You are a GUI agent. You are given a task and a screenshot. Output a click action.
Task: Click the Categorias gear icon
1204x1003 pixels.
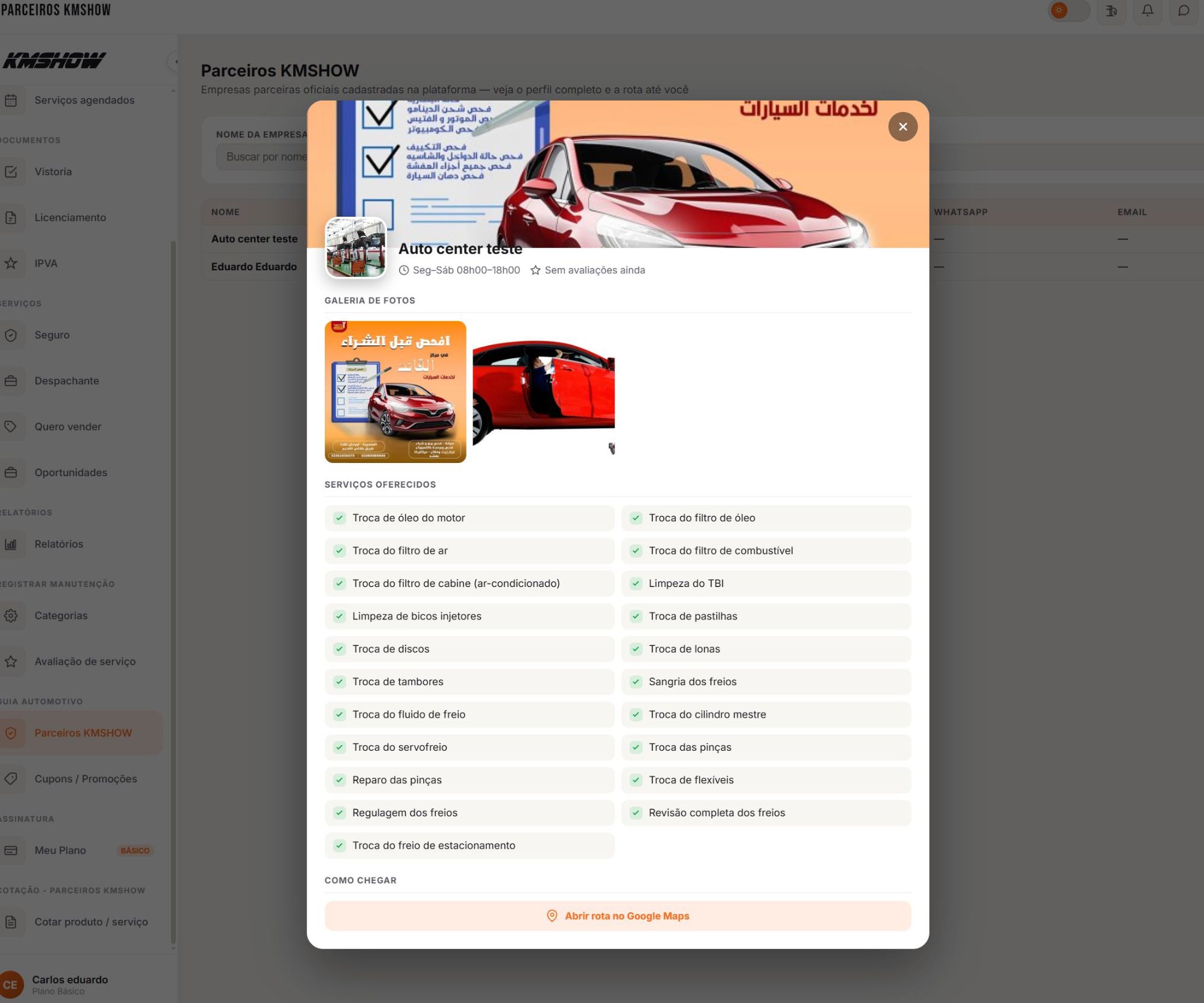tap(11, 616)
